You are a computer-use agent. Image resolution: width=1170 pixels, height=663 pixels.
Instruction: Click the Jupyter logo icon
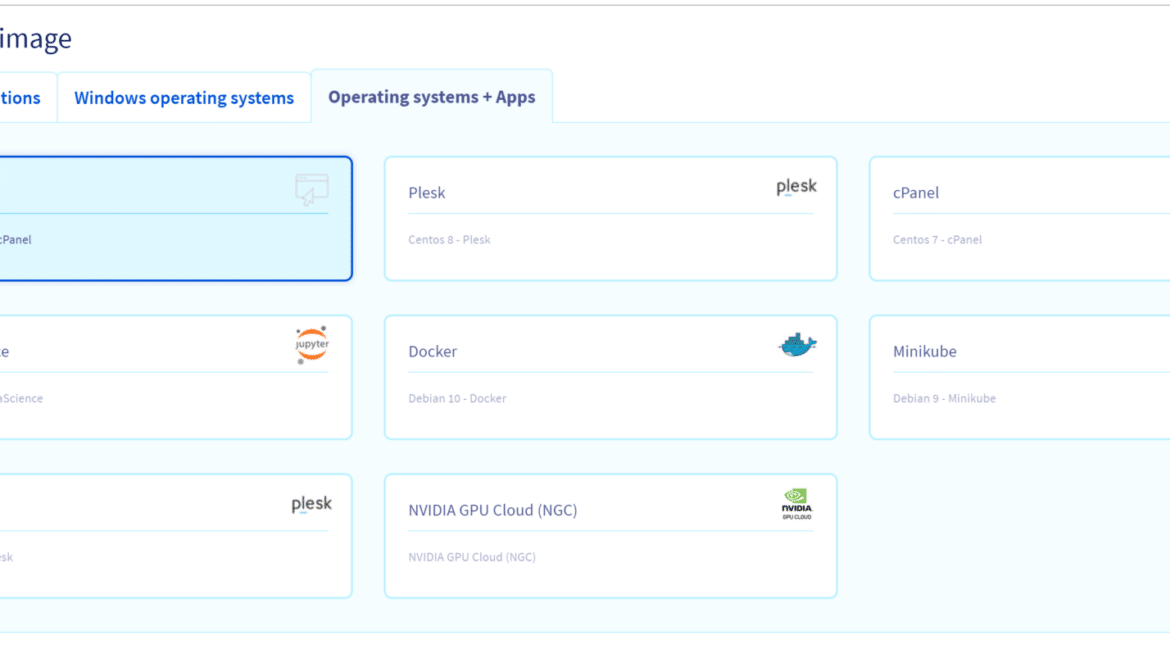pyautogui.click(x=312, y=345)
